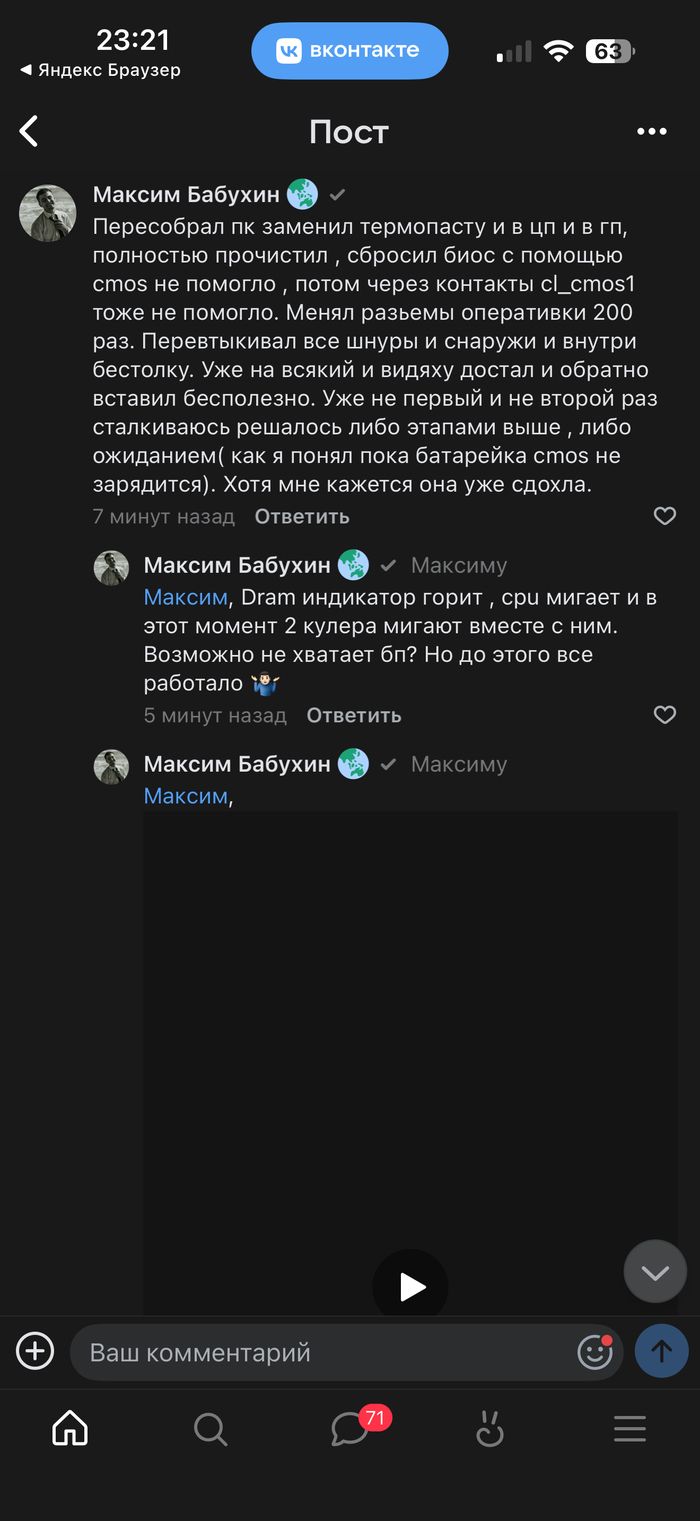Like the first comment with heart icon

coord(664,515)
